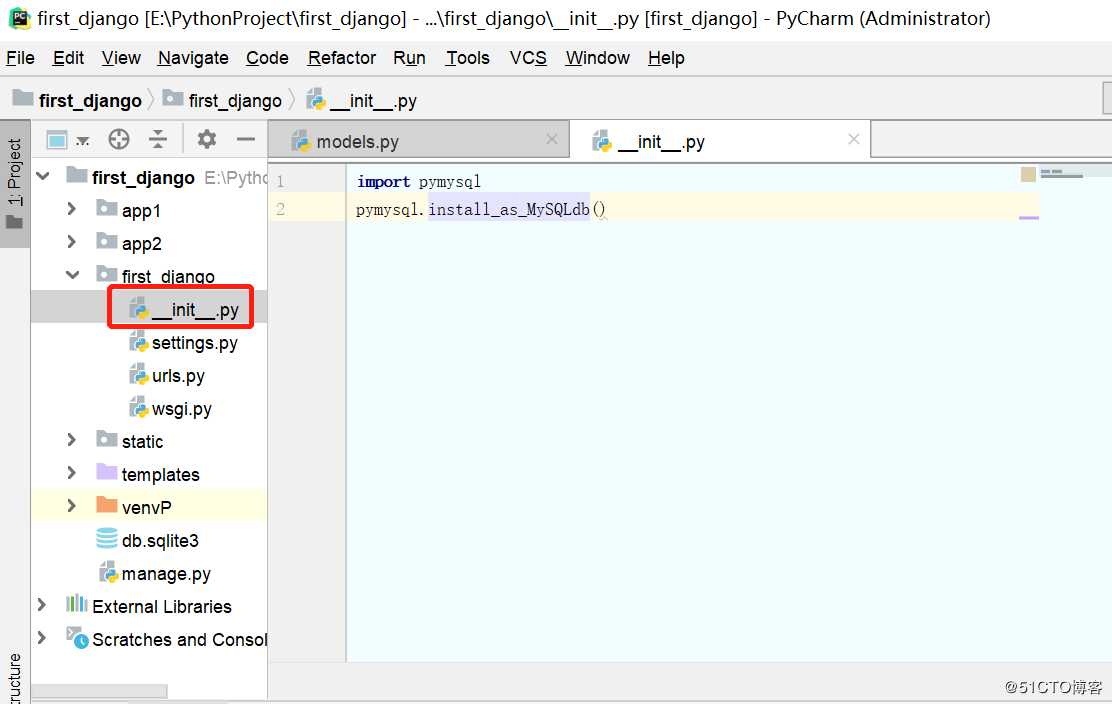Toggle the Structure side tab
The height and width of the screenshot is (704, 1112).
pos(14,678)
